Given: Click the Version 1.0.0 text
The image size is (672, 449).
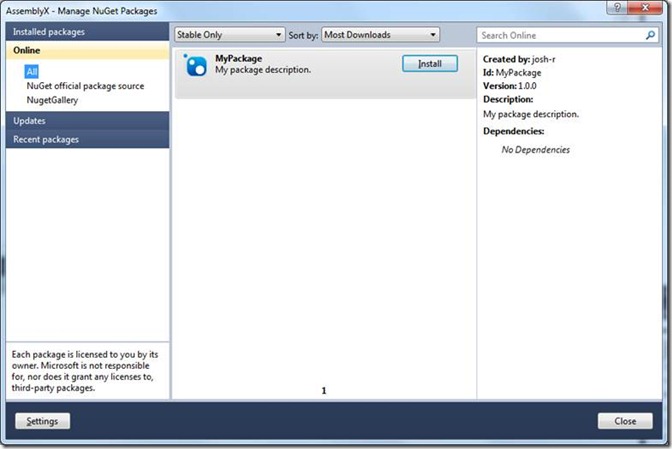Looking at the screenshot, I should click(x=510, y=86).
